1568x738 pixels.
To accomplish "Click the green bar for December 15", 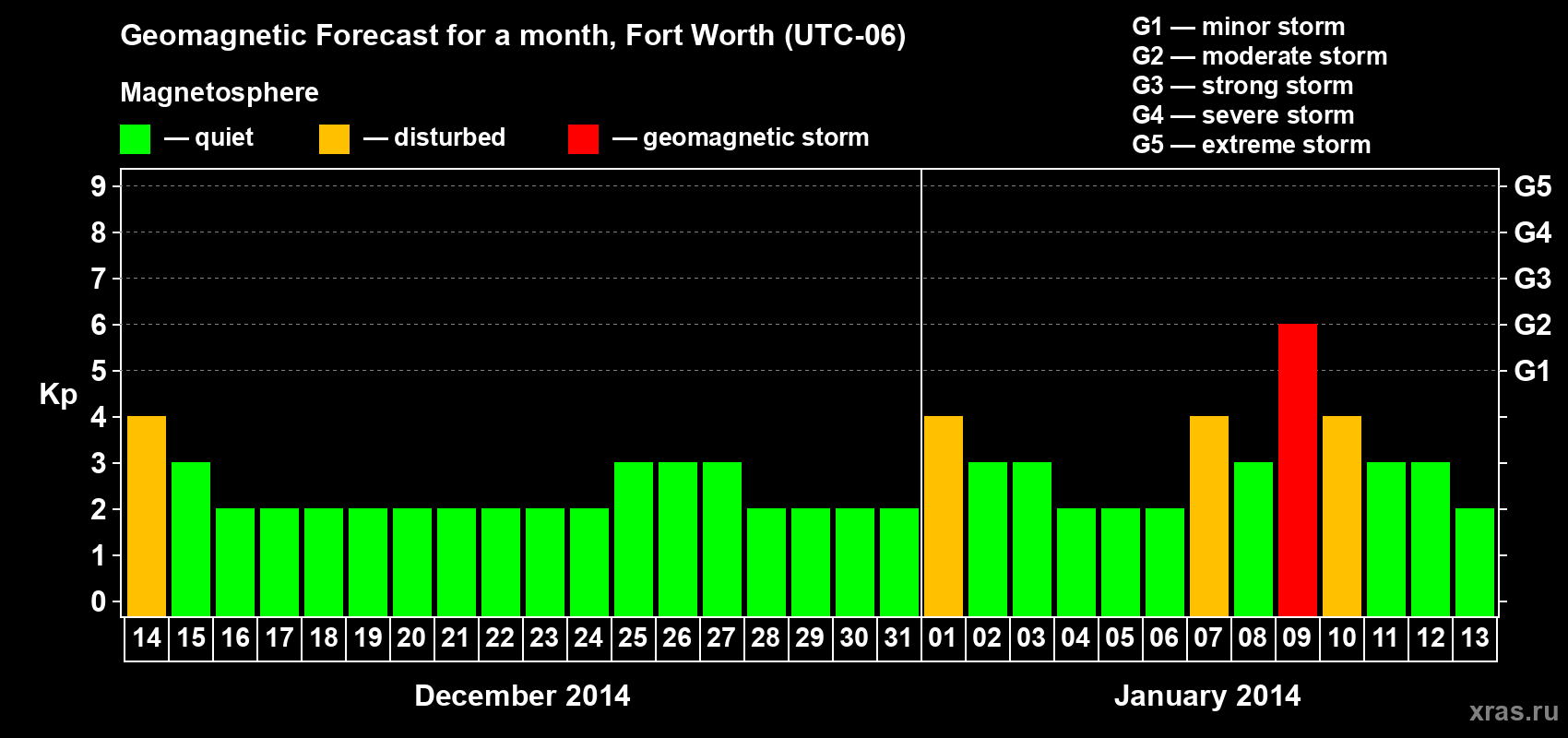I will pyautogui.click(x=191, y=540).
